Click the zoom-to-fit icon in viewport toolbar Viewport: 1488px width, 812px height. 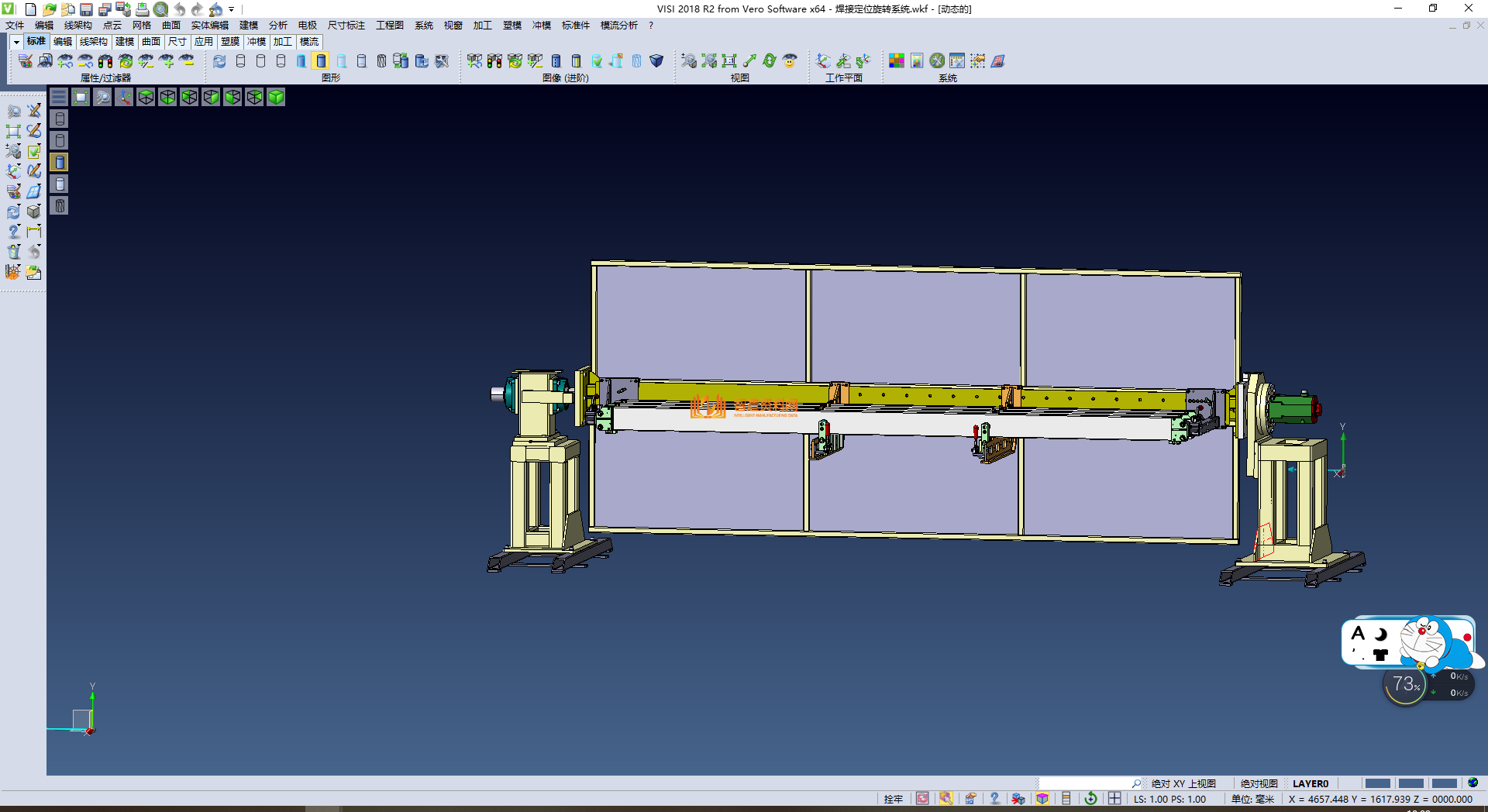coord(81,97)
